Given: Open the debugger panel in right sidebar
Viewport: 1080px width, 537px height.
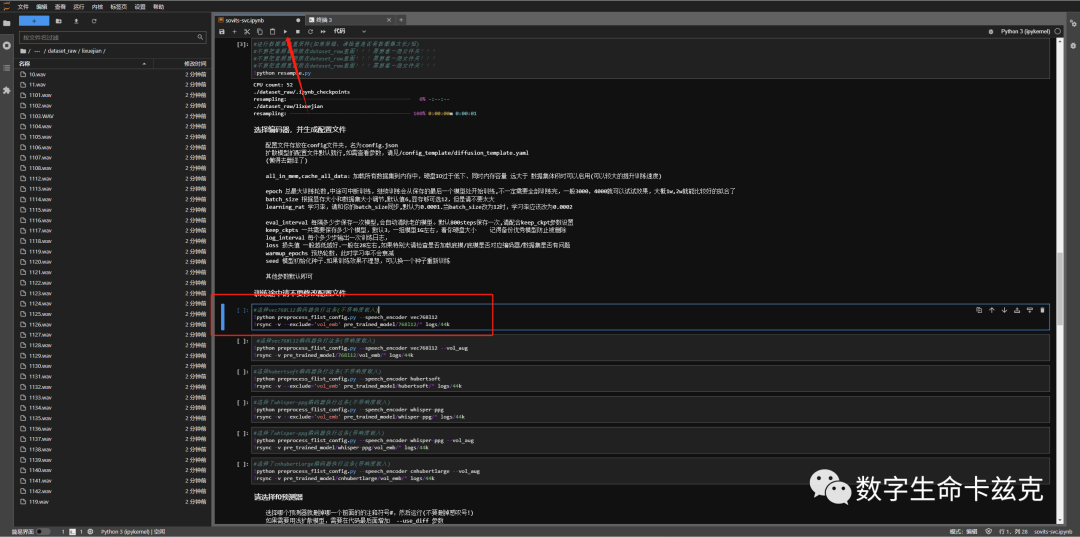Looking at the screenshot, I should [1073, 45].
